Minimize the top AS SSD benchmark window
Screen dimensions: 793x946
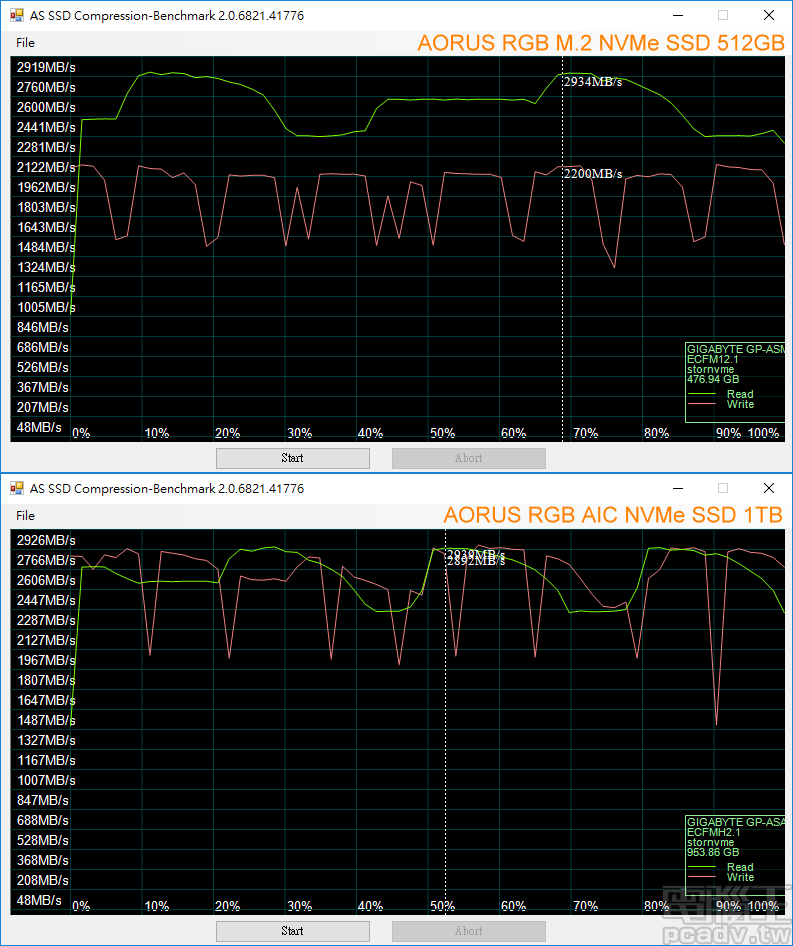click(678, 15)
